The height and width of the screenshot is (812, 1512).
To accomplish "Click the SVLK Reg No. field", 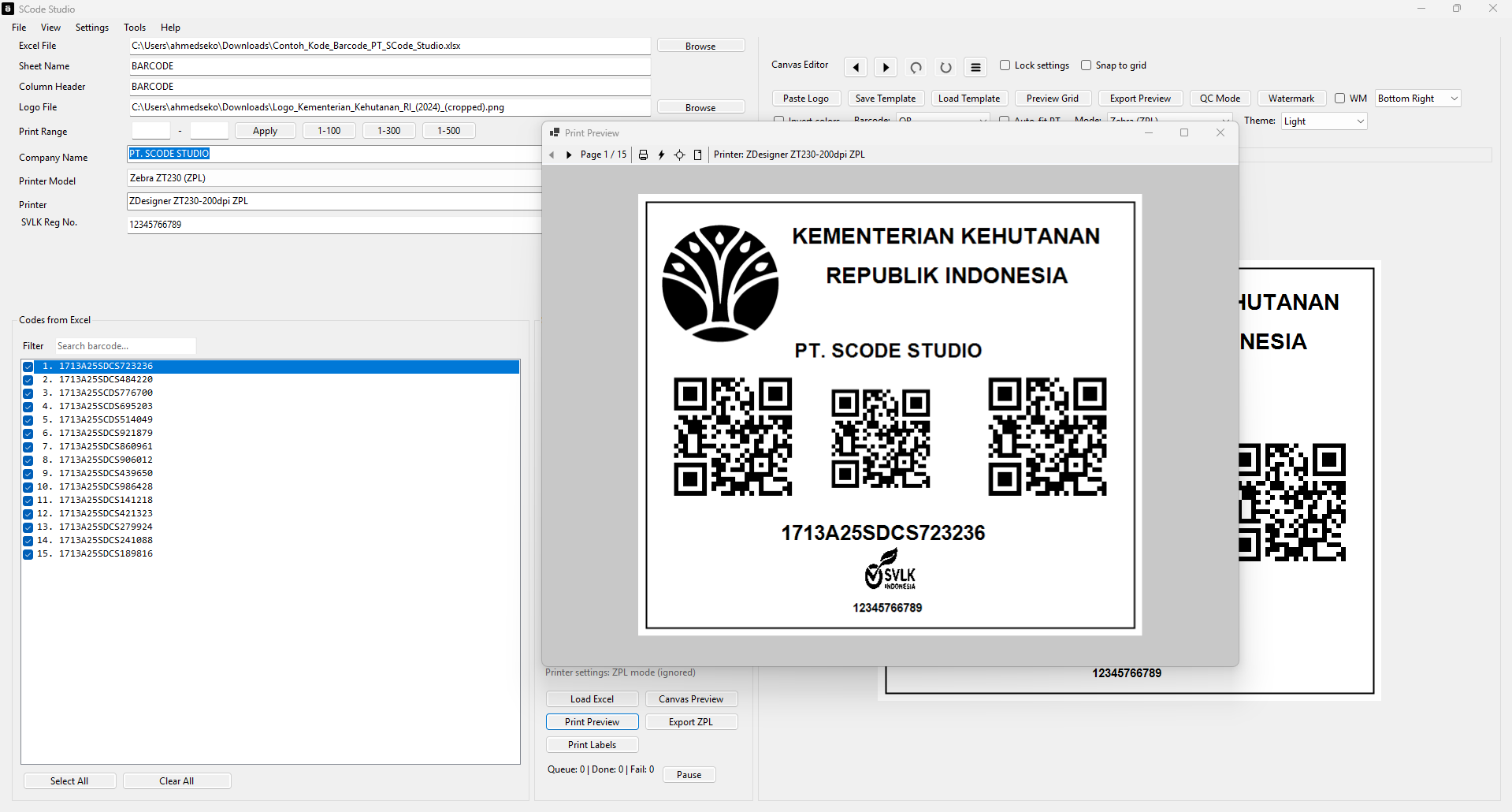I will 335,225.
